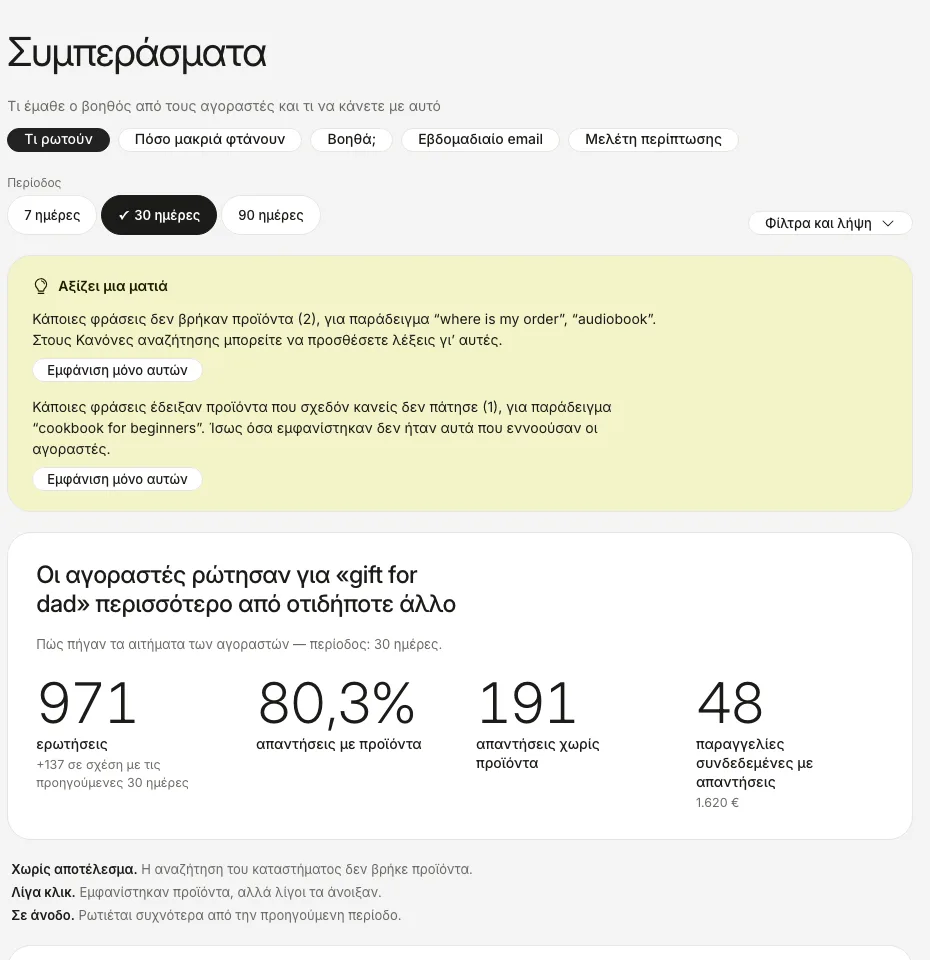
Task: Select the 7 ημέρες period
Action: click(x=52, y=215)
